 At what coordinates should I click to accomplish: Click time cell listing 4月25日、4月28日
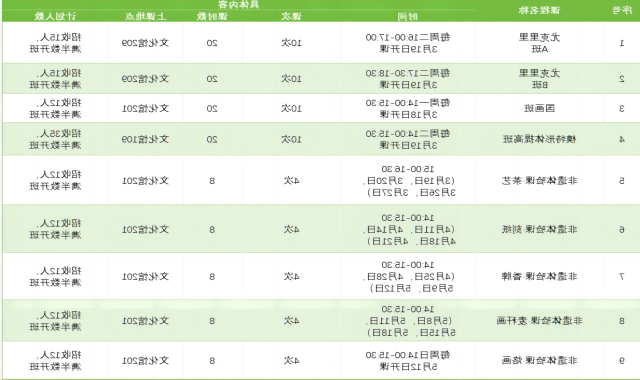(409, 277)
